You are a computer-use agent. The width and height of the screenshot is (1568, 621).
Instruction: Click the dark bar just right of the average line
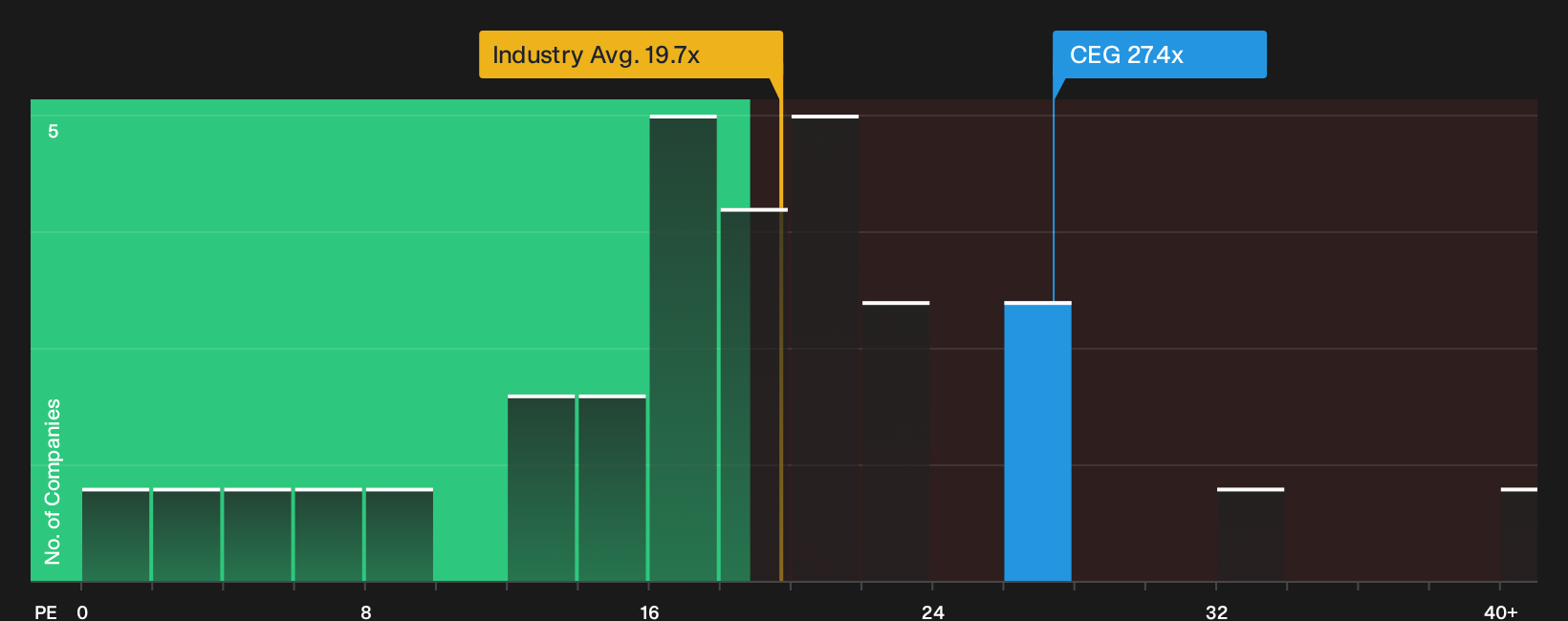825,349
